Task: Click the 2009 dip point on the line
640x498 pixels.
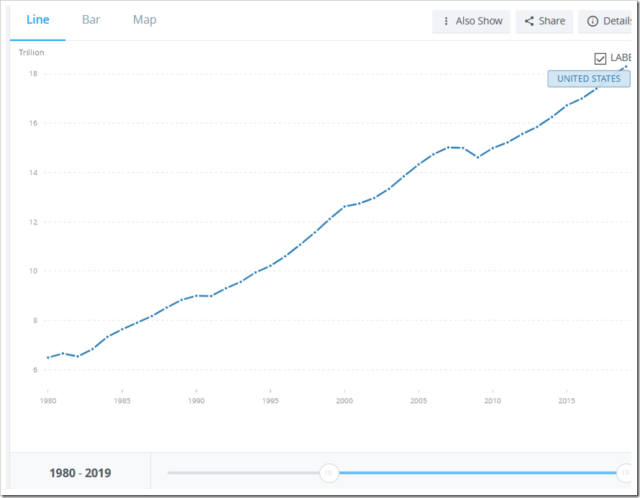Action: pos(477,157)
